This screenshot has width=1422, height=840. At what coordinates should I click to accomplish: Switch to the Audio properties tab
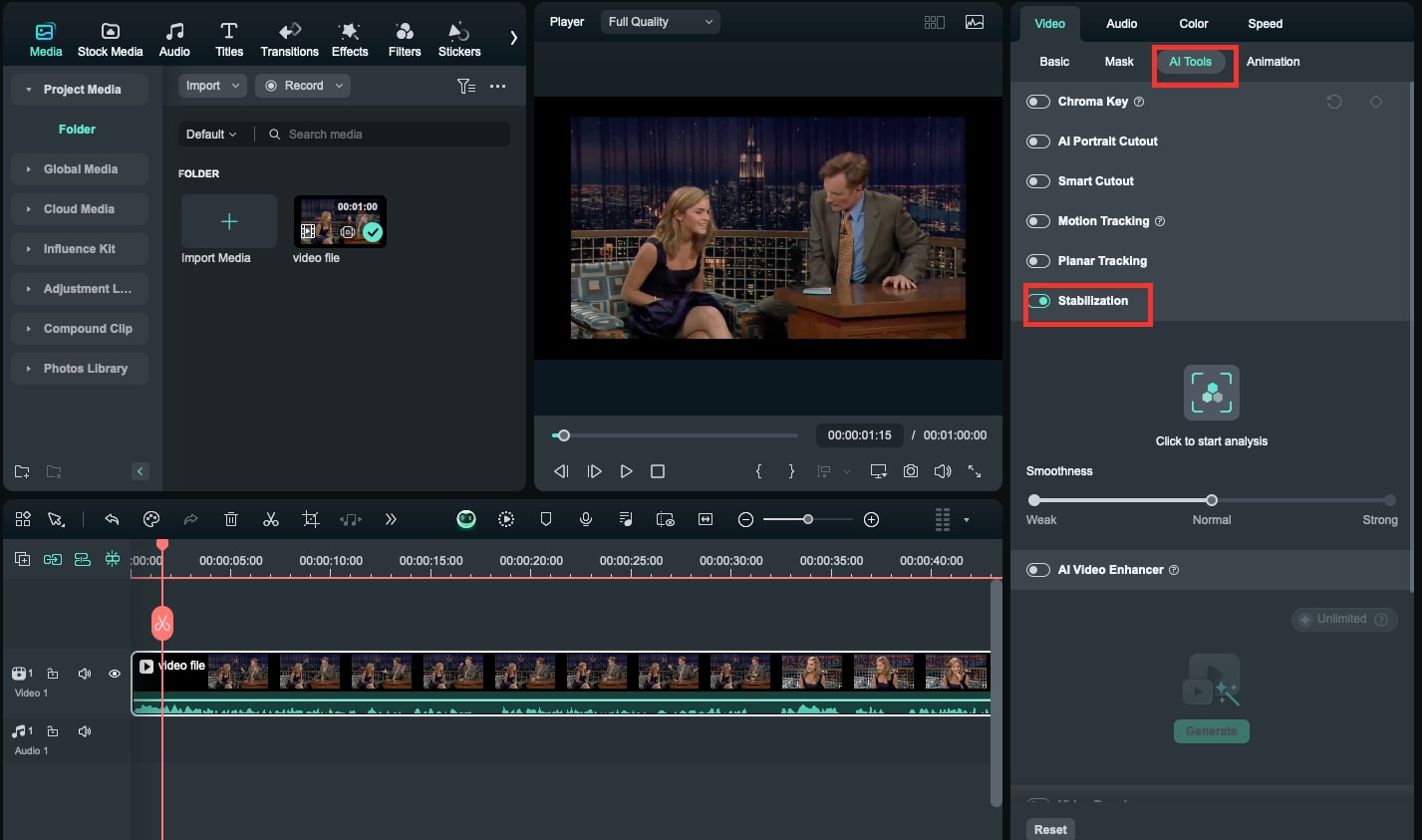click(x=1122, y=23)
